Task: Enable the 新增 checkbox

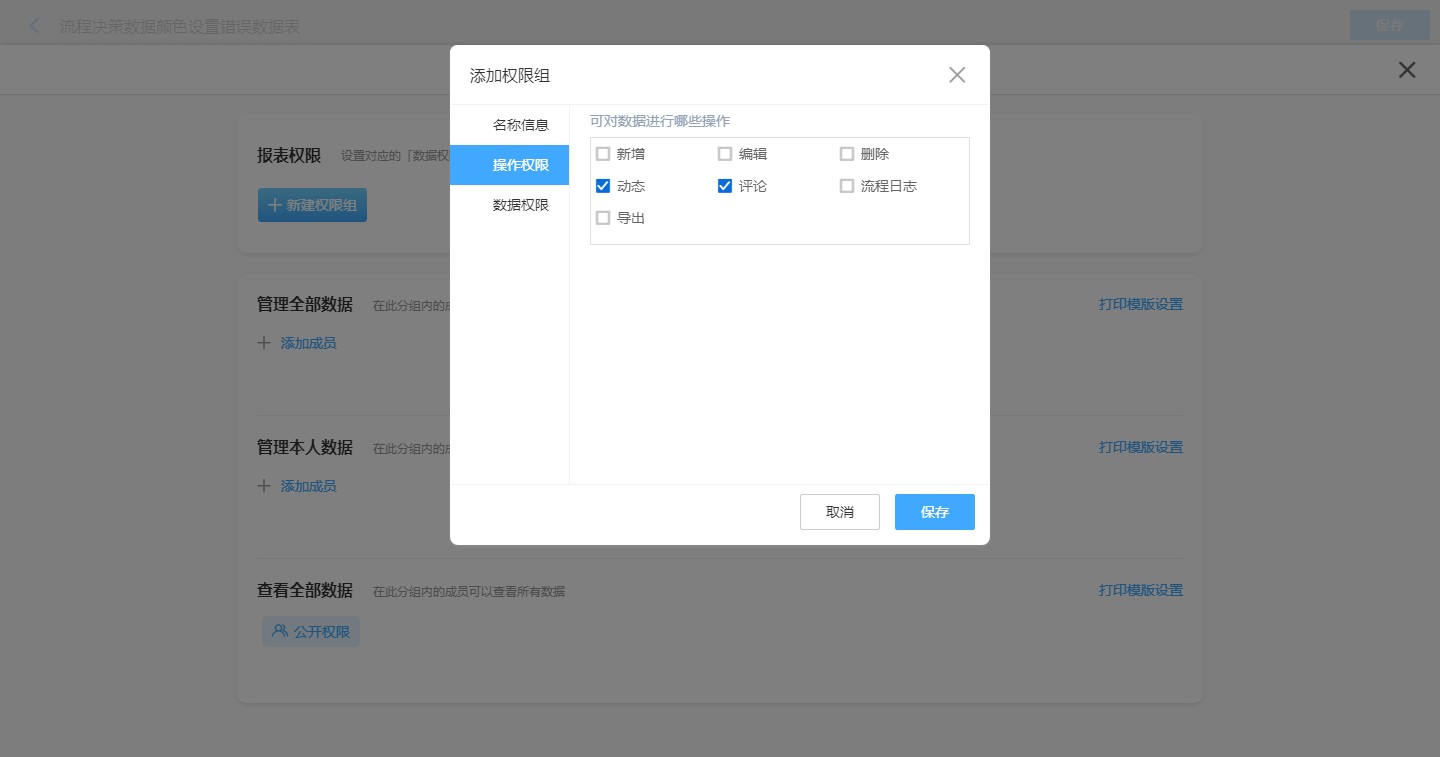Action: [603, 154]
